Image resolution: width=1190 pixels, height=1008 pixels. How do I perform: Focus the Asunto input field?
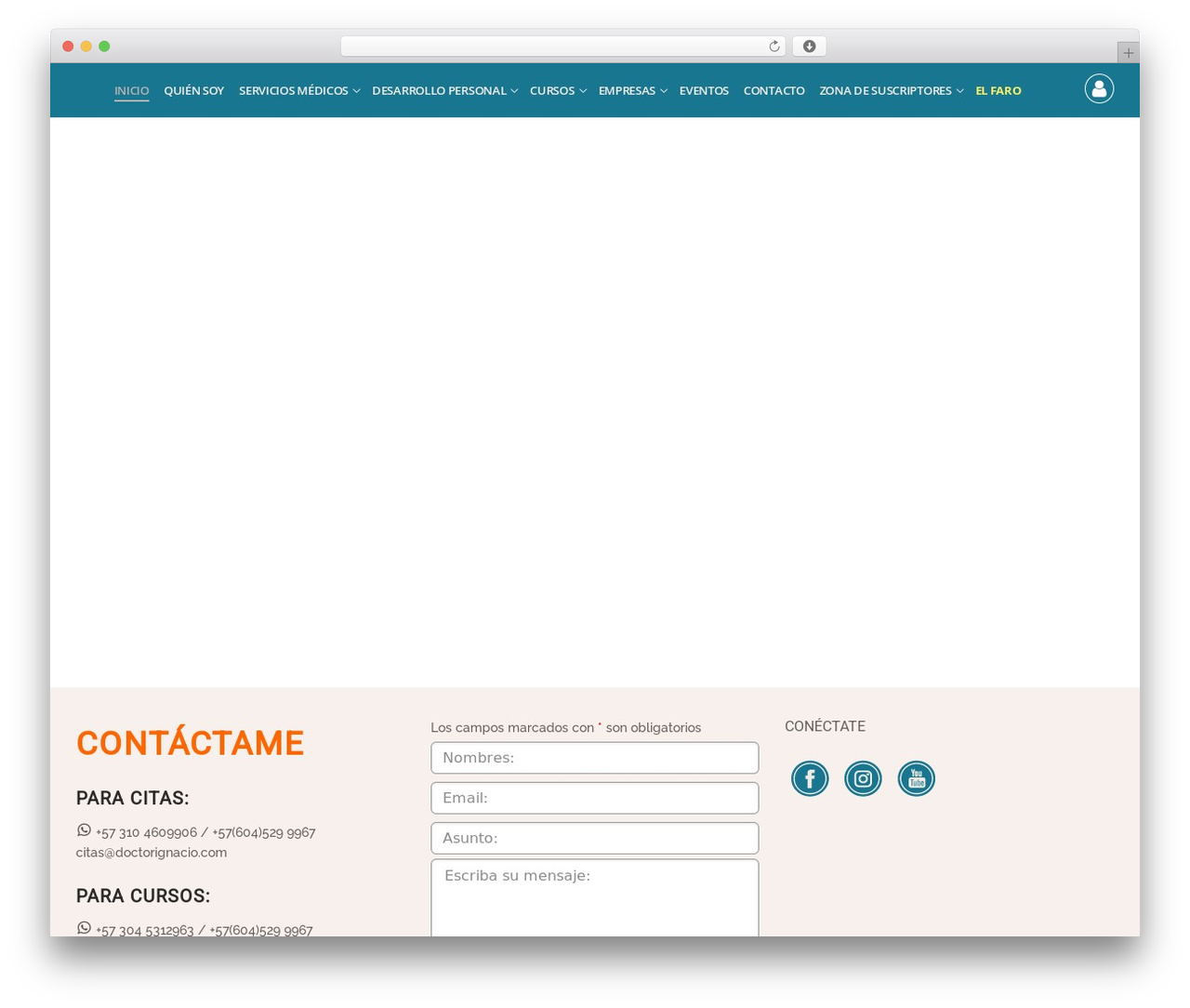coord(595,838)
